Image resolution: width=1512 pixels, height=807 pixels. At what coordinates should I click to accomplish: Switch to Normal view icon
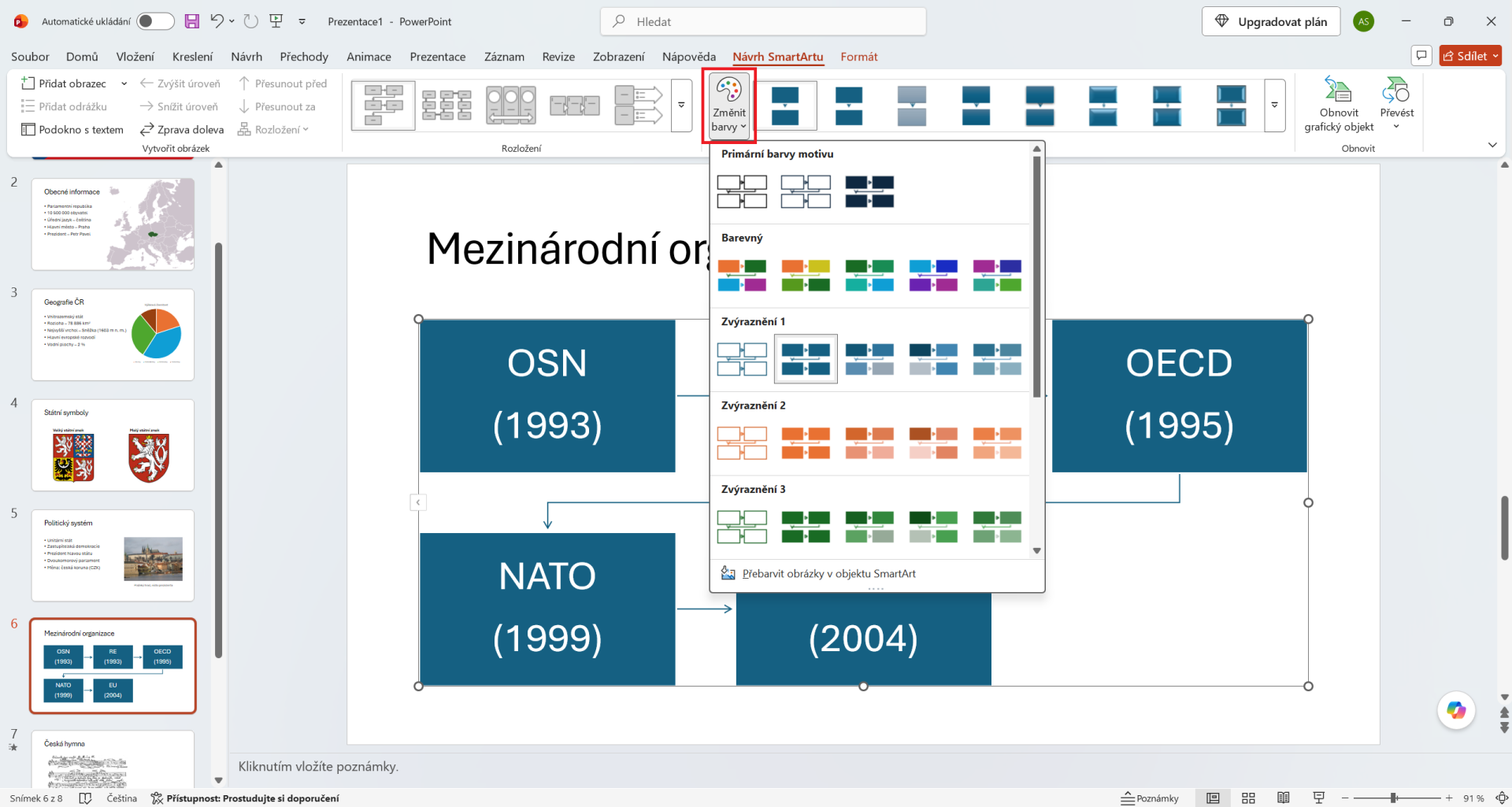[1213, 798]
